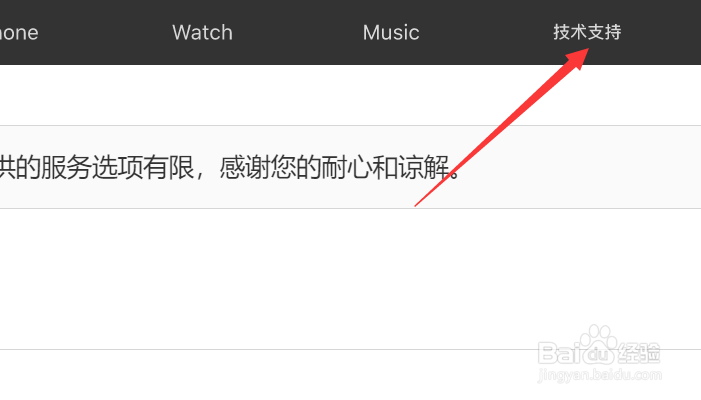Click the dark bar right of 技术支持
This screenshot has width=701, height=400.
coord(662,33)
